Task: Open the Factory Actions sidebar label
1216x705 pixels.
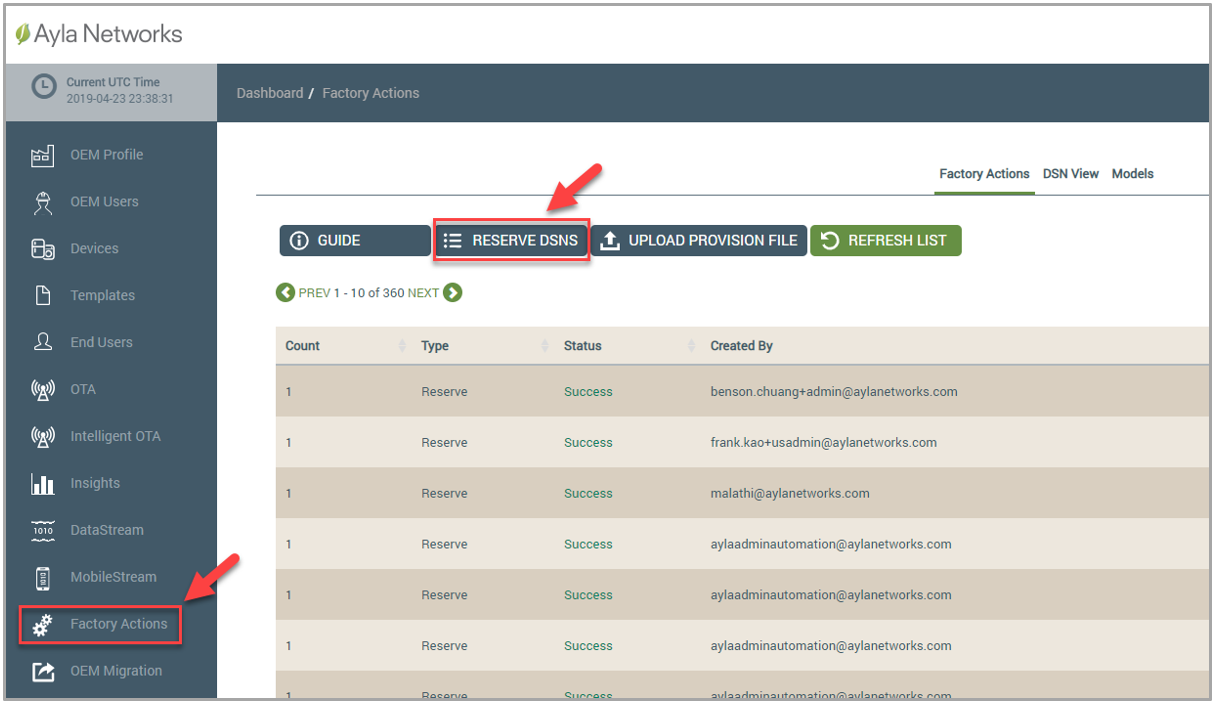Action: pos(119,624)
